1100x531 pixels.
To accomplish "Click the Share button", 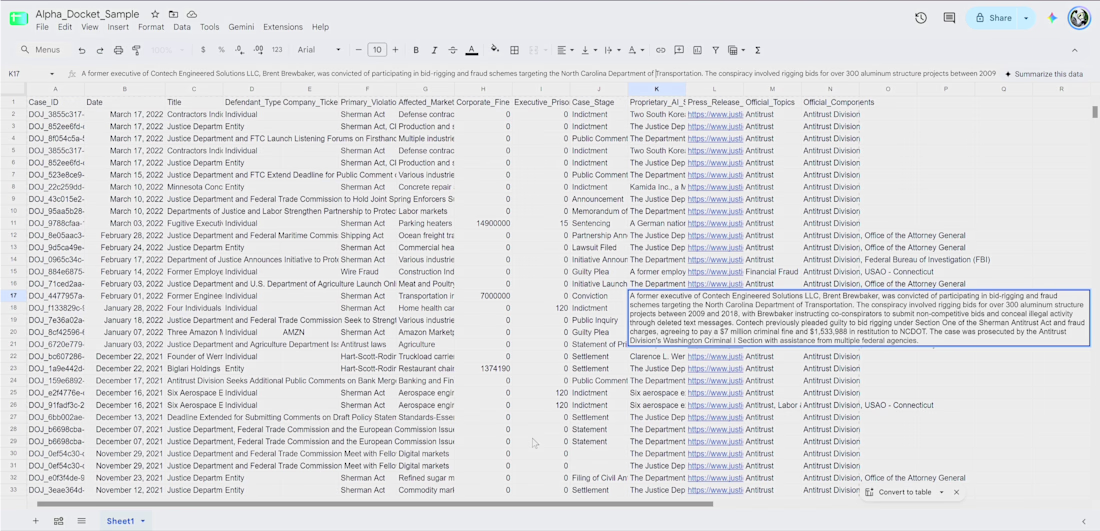I will (993, 18).
